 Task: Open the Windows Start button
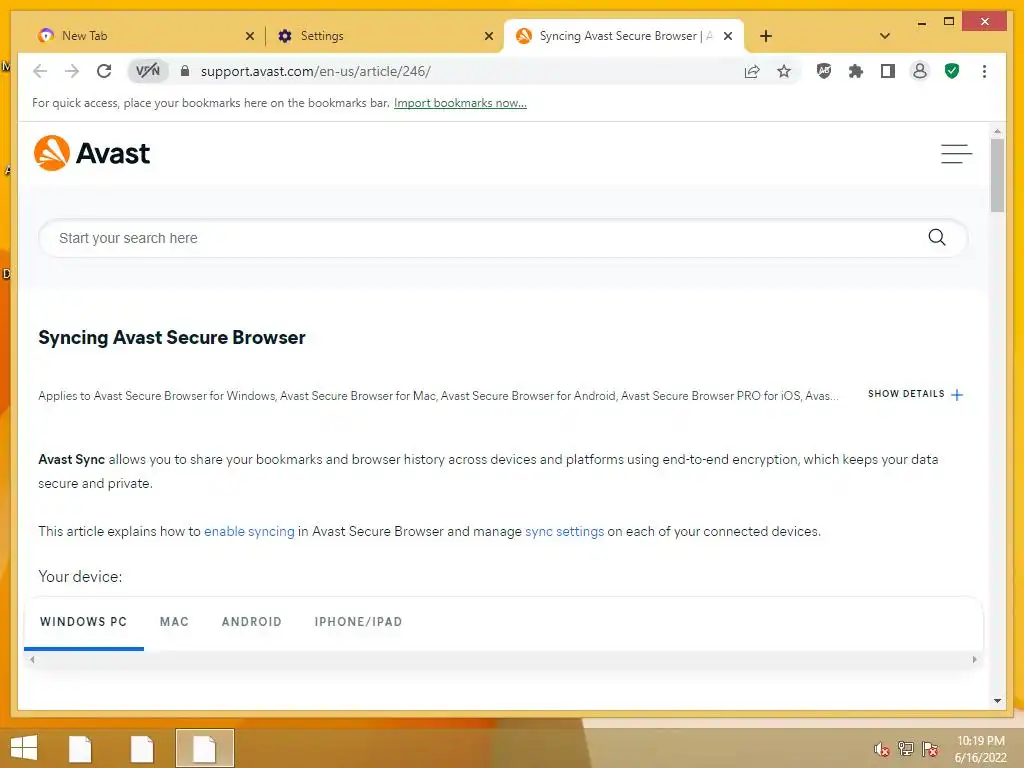click(x=24, y=748)
